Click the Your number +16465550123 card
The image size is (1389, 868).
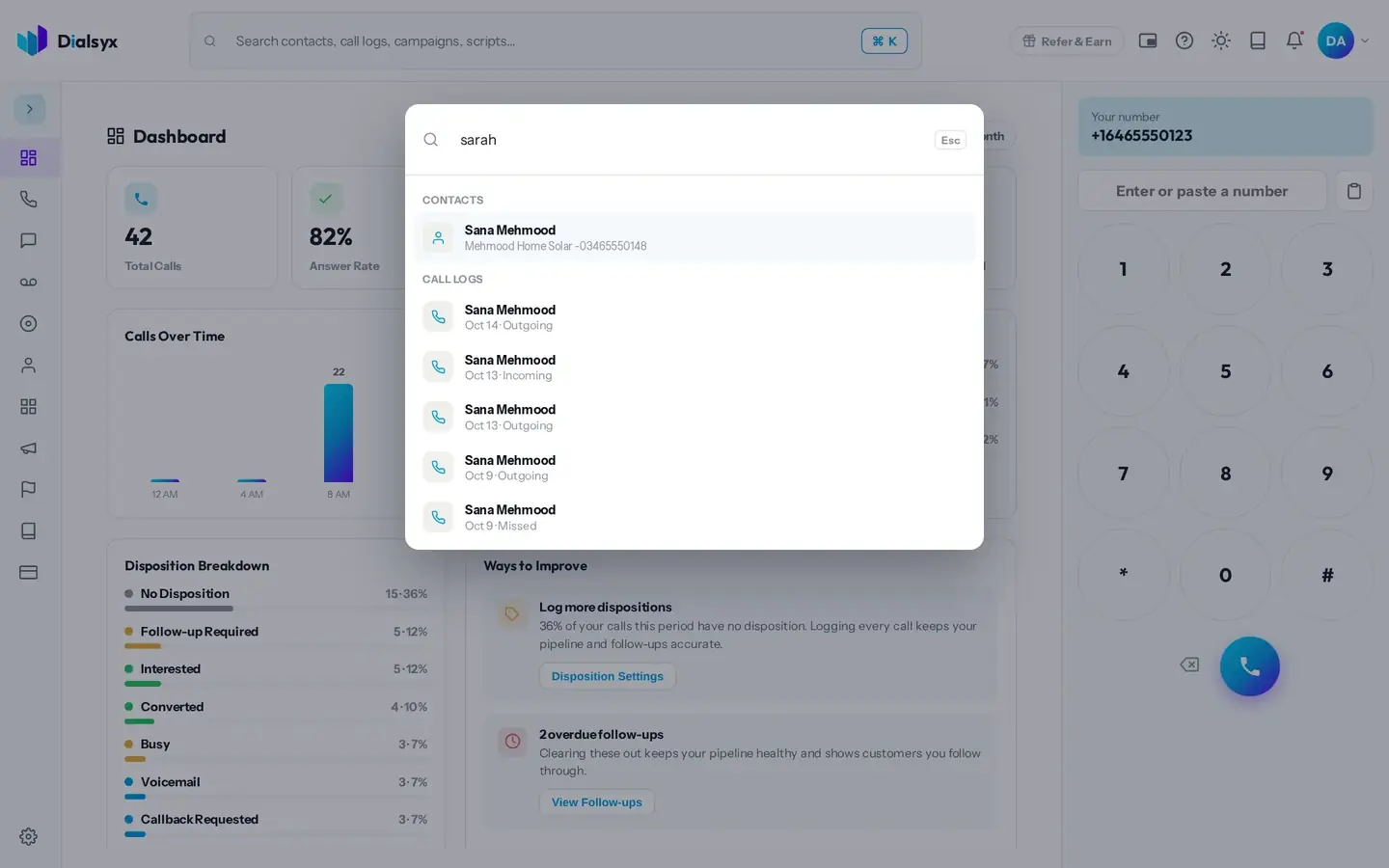tap(1225, 126)
